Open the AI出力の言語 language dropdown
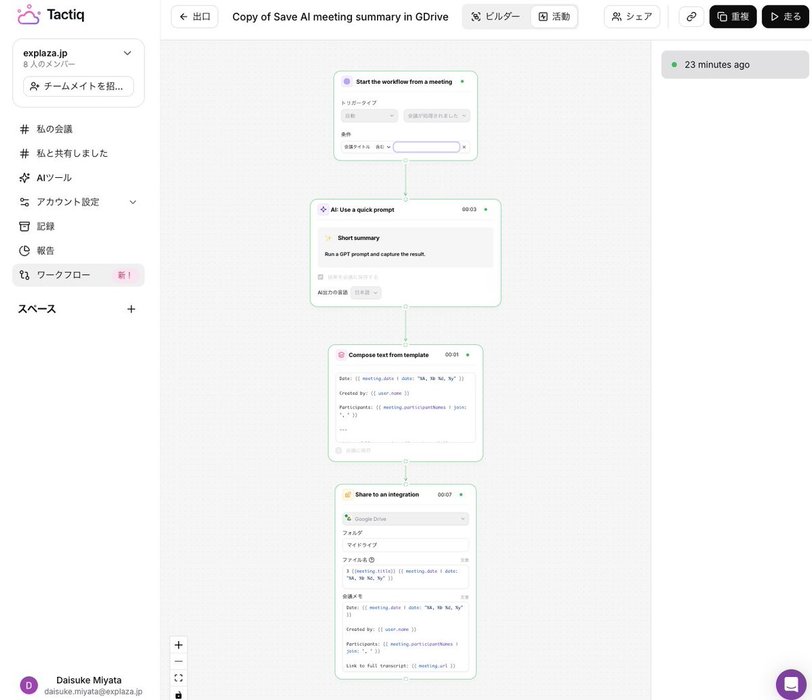 click(366, 293)
